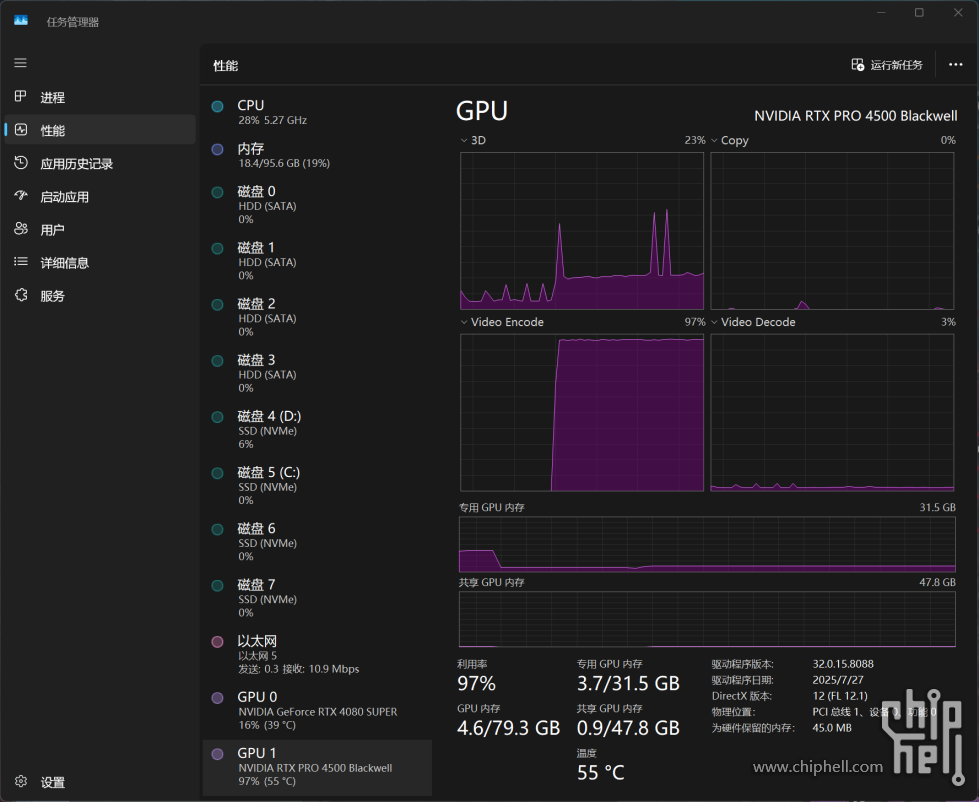Open the 用户 tab

(100, 230)
